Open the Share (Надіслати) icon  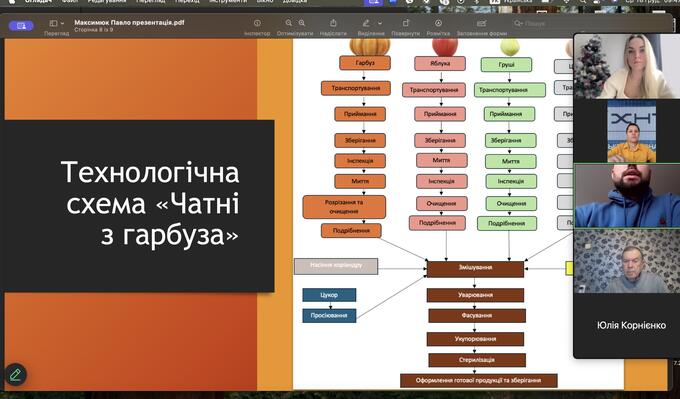pos(333,23)
